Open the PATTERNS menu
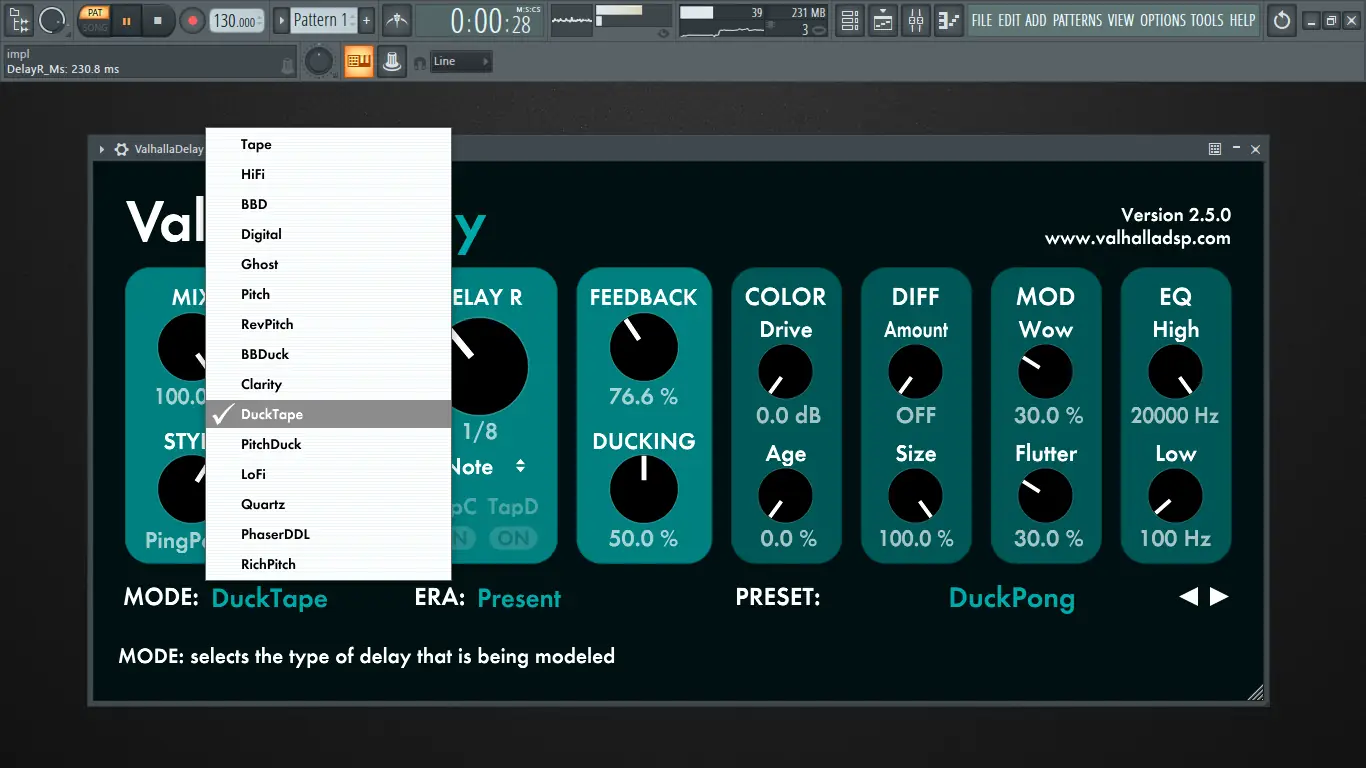The width and height of the screenshot is (1366, 768). (x=1078, y=20)
